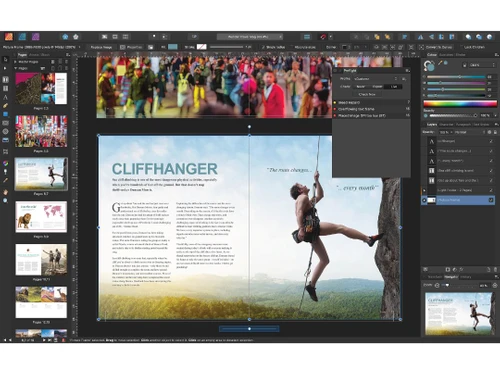Click the Layers panel lock icon
Image resolution: width=500 pixels, height=375 pixels.
point(496,132)
